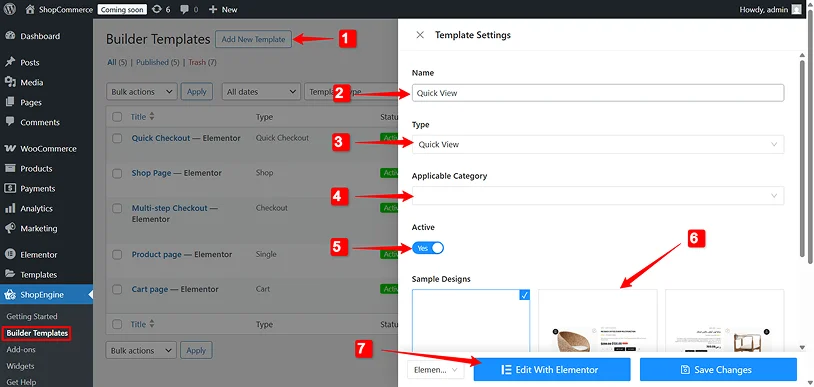Open the top Bulk actions dropdown
The height and width of the screenshot is (387, 814).
[142, 92]
